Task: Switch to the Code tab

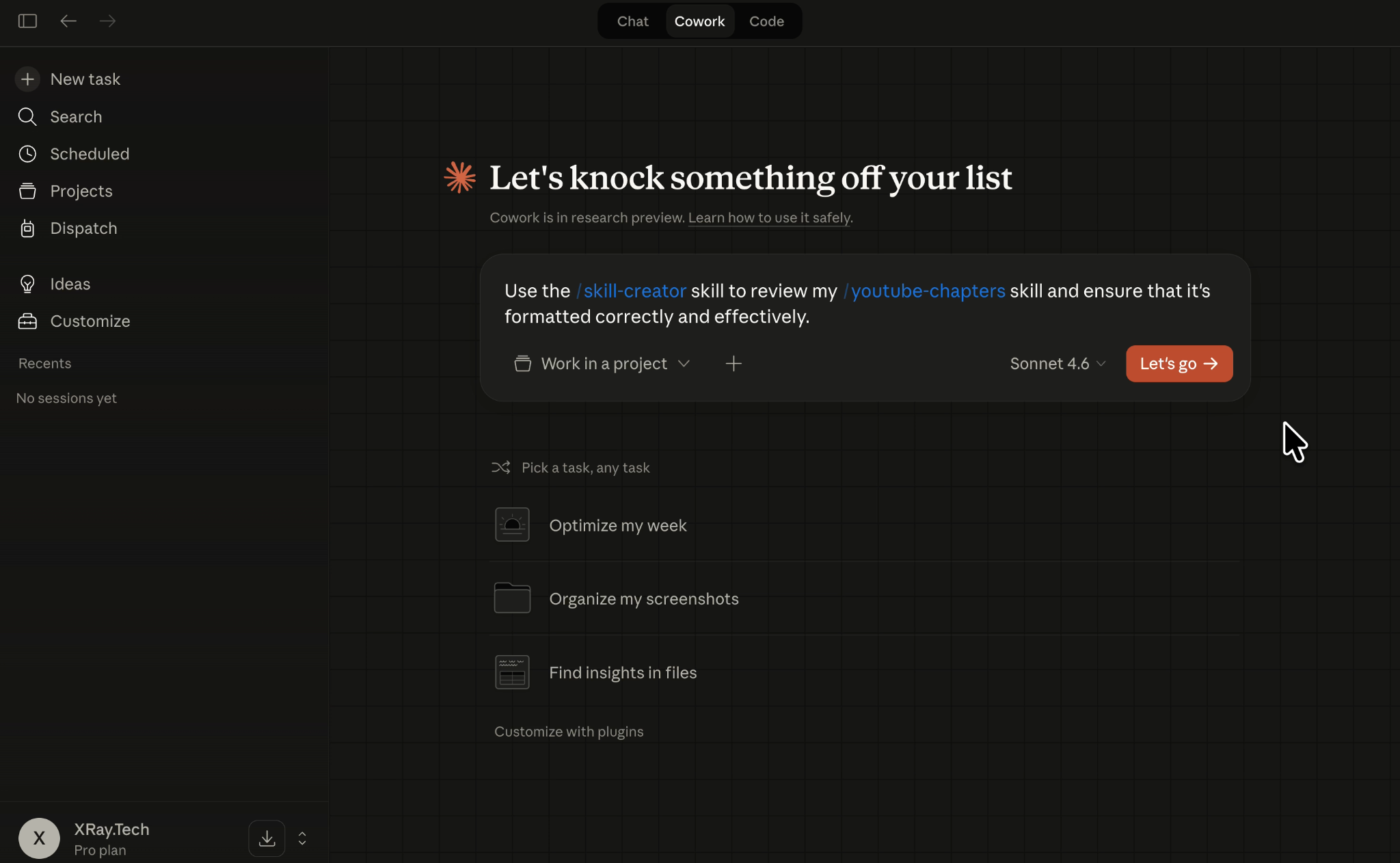Action: click(x=766, y=21)
